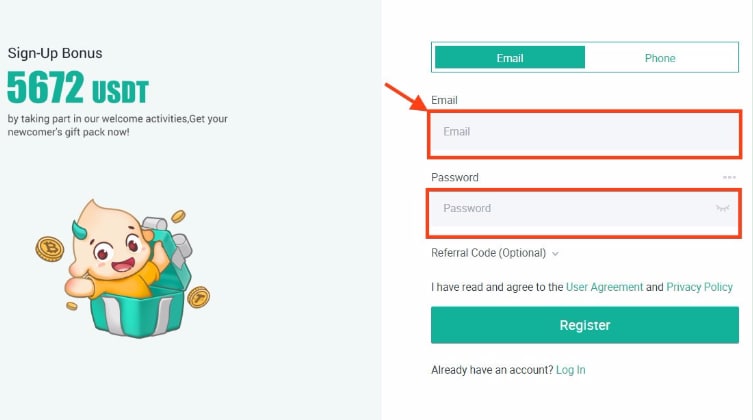Click the red arrow pointing at Email
753x420 pixels.
coord(405,96)
